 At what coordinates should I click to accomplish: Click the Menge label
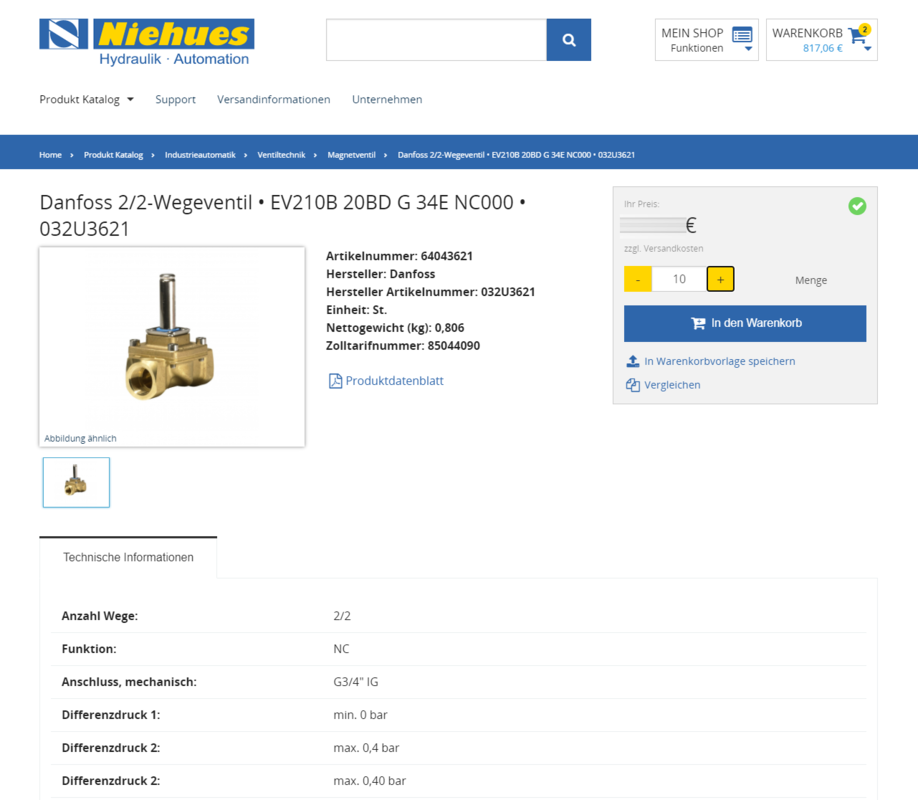pyautogui.click(x=811, y=280)
